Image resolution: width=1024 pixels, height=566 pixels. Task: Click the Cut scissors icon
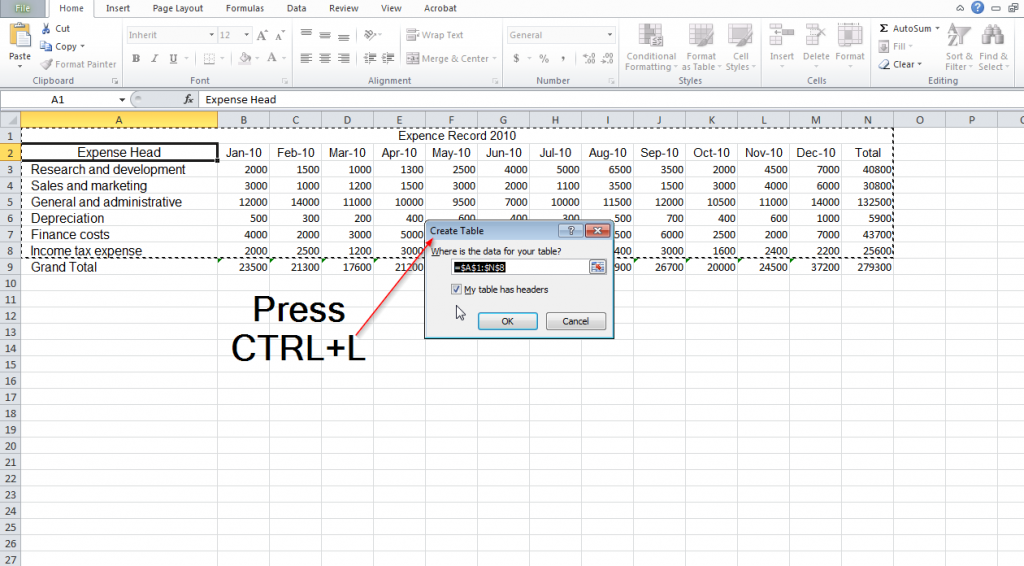click(47, 29)
